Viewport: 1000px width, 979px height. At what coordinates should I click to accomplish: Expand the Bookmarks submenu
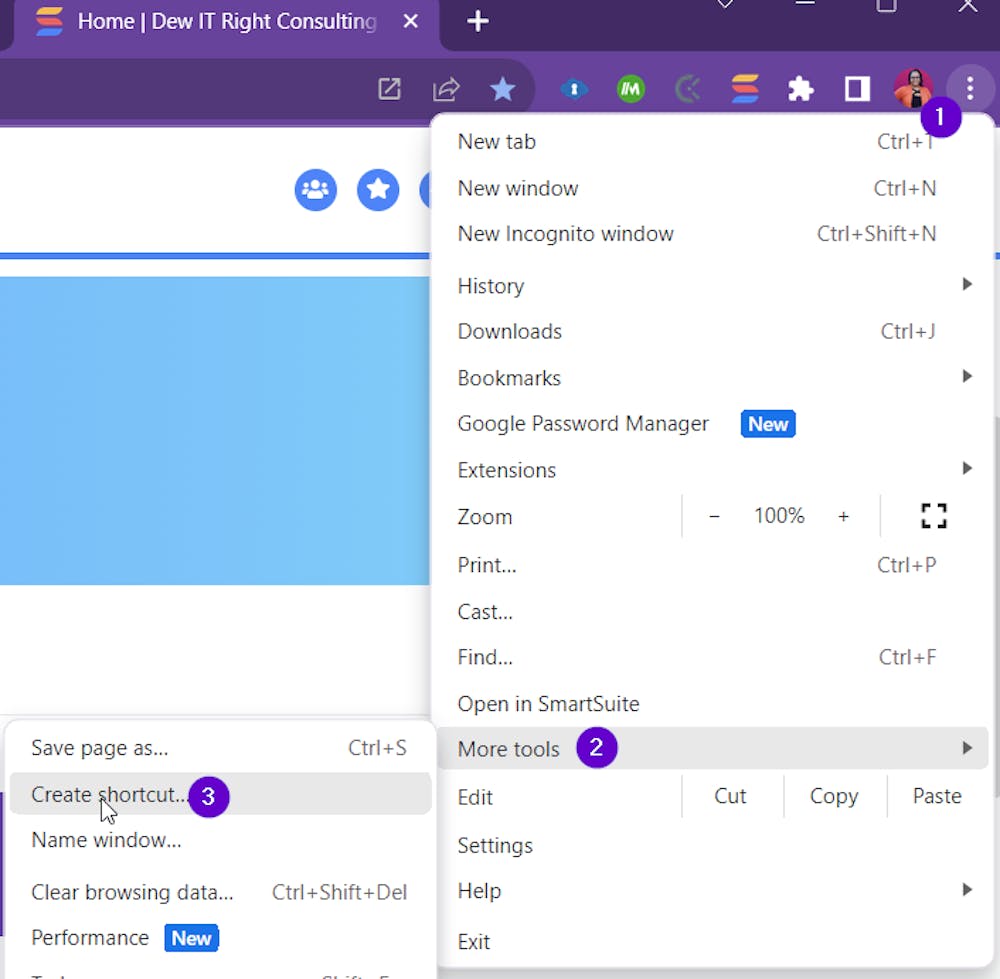coord(509,378)
